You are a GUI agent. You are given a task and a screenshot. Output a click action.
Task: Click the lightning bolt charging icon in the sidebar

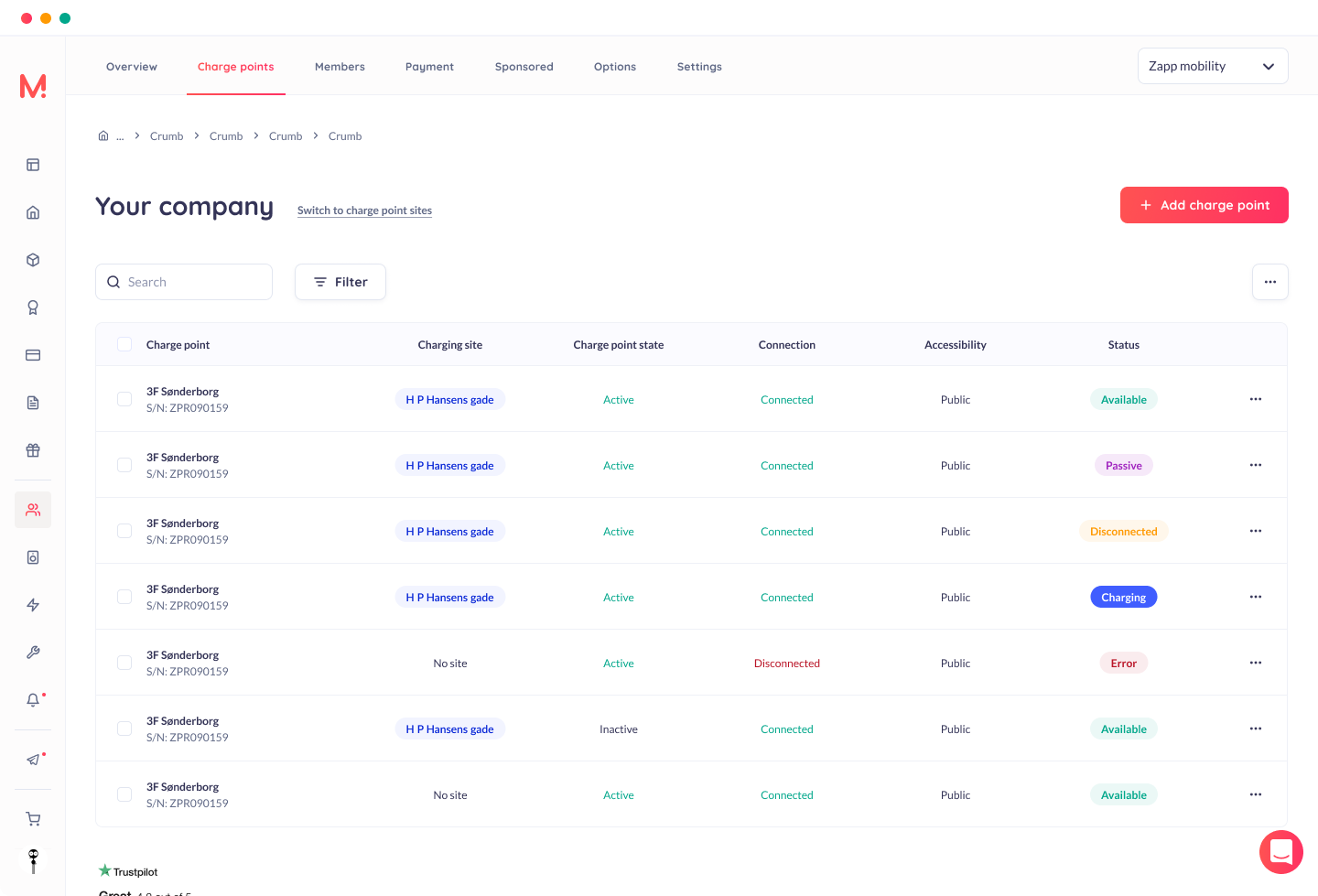33,605
